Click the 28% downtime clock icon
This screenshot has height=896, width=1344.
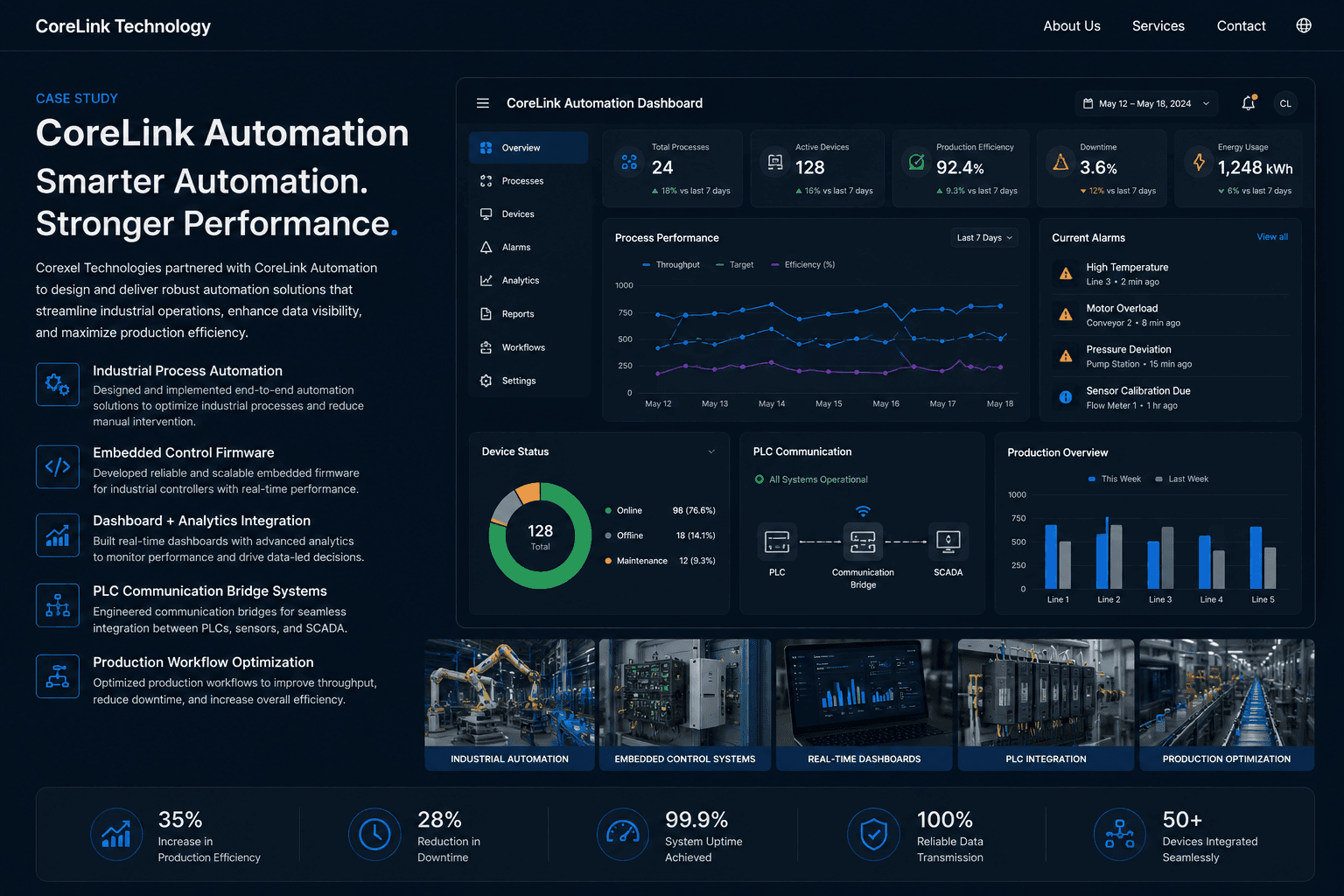click(x=374, y=835)
